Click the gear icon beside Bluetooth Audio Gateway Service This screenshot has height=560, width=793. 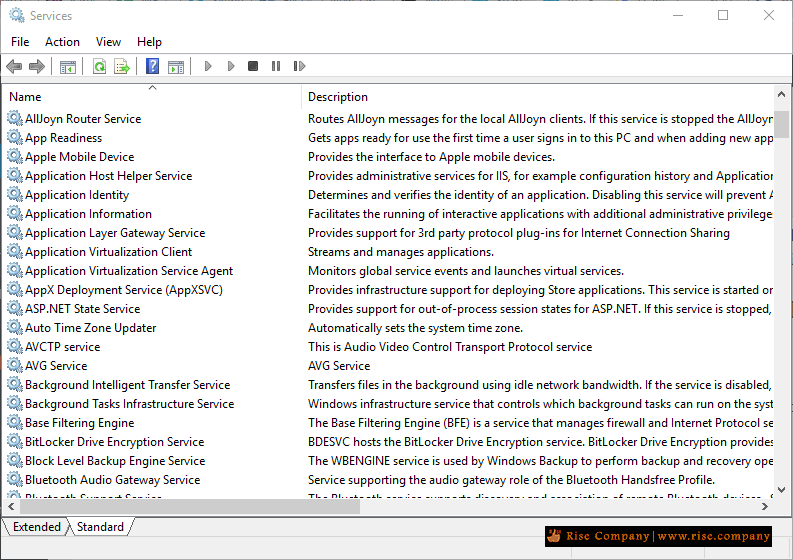point(15,479)
